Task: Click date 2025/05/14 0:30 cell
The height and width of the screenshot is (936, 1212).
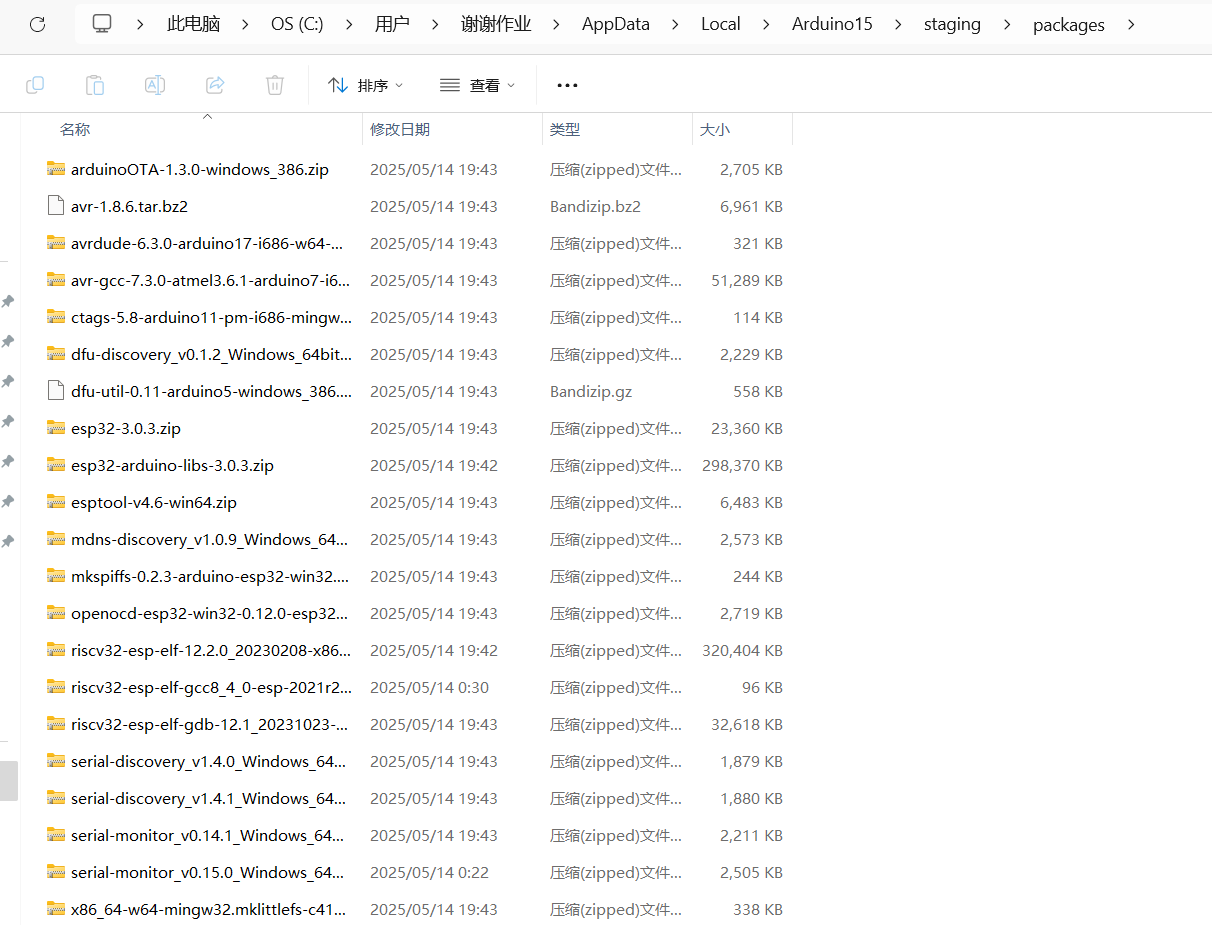Action: (x=429, y=687)
